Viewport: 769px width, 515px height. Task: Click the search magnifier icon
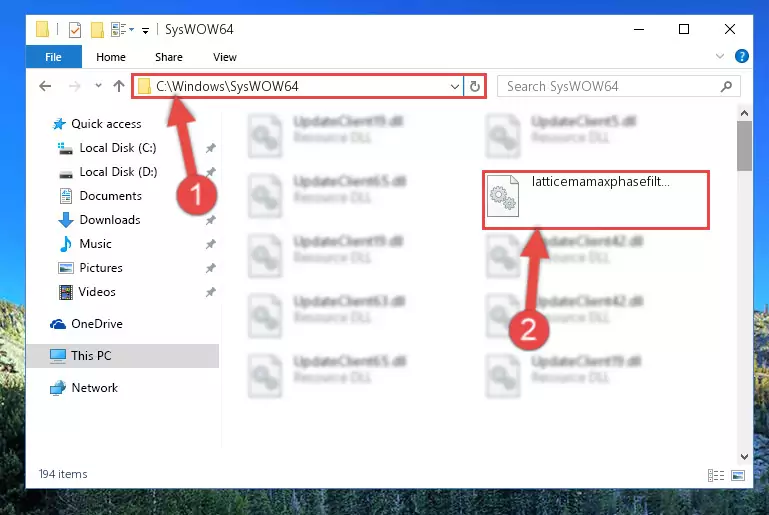tap(726, 86)
